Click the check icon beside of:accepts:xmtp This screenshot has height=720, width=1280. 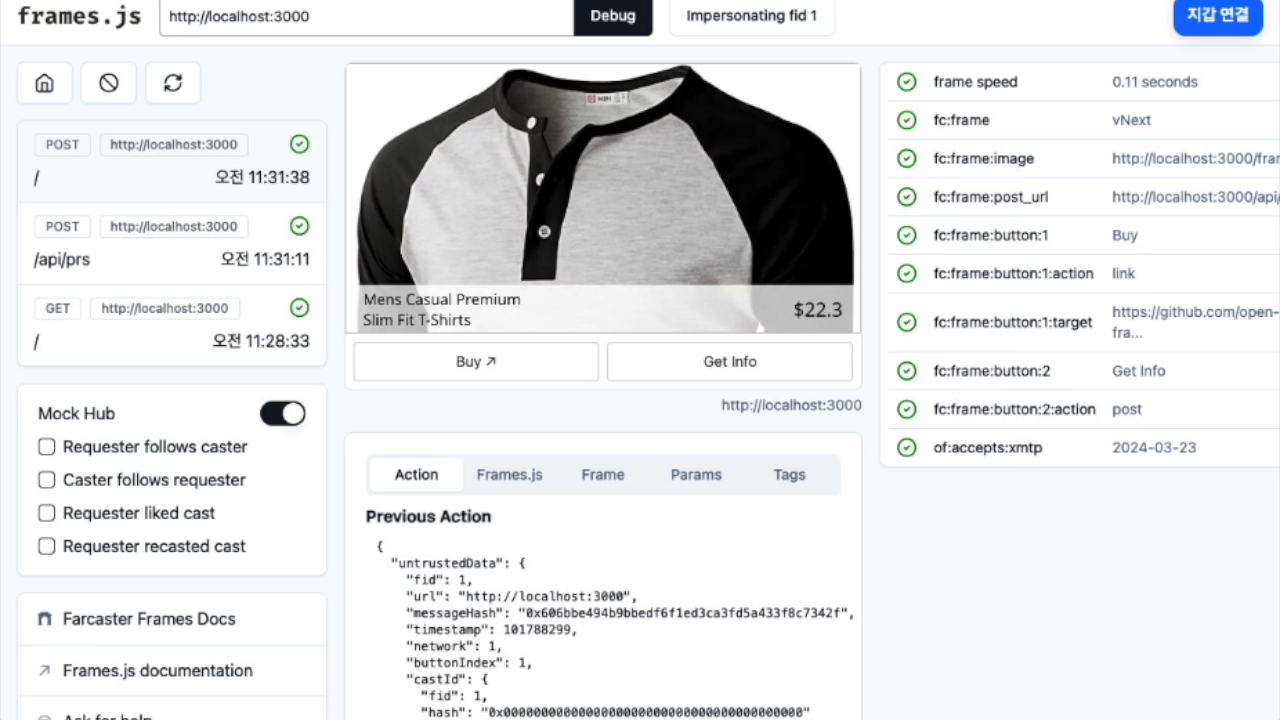907,448
